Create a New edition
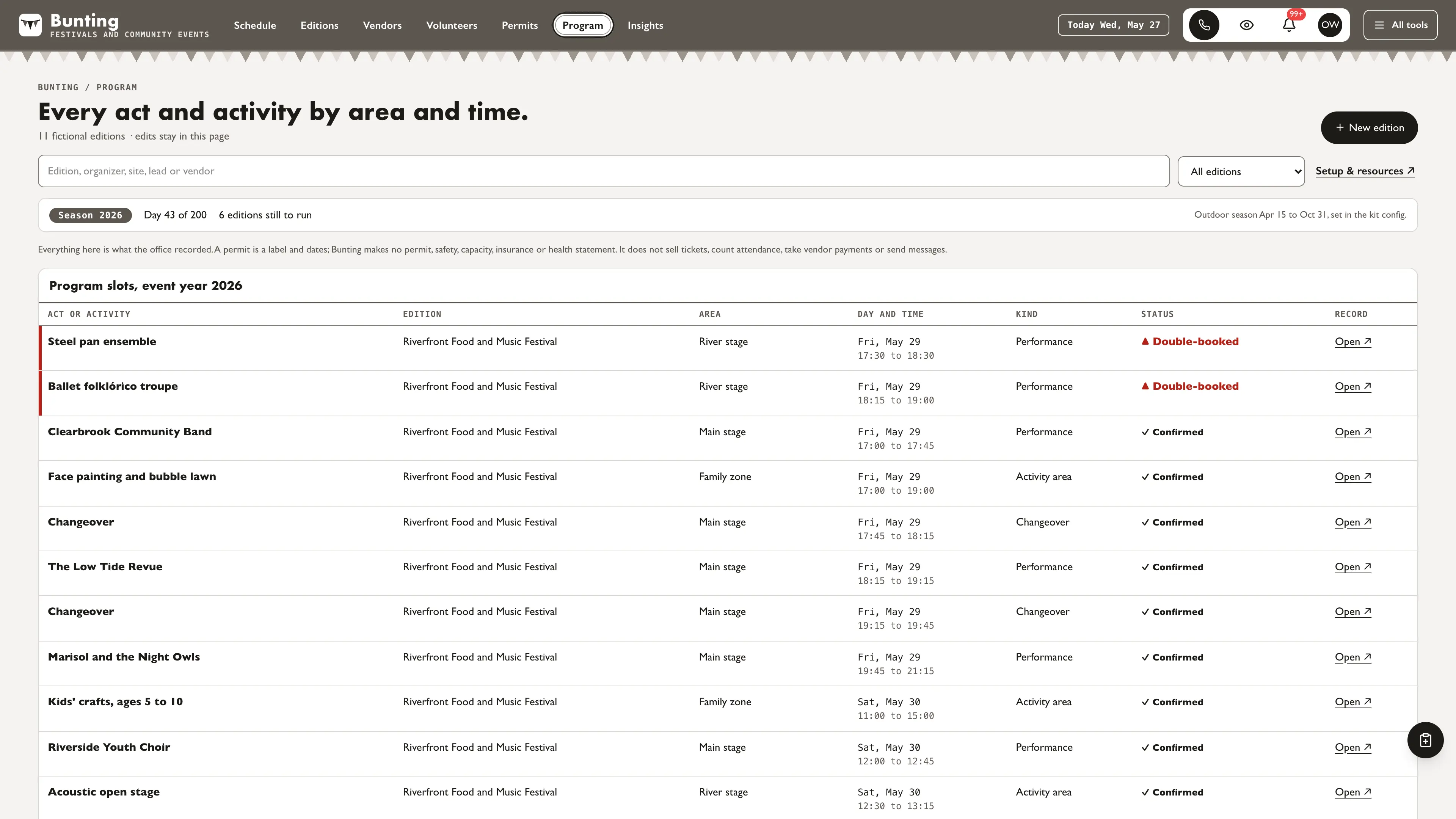 1369,128
